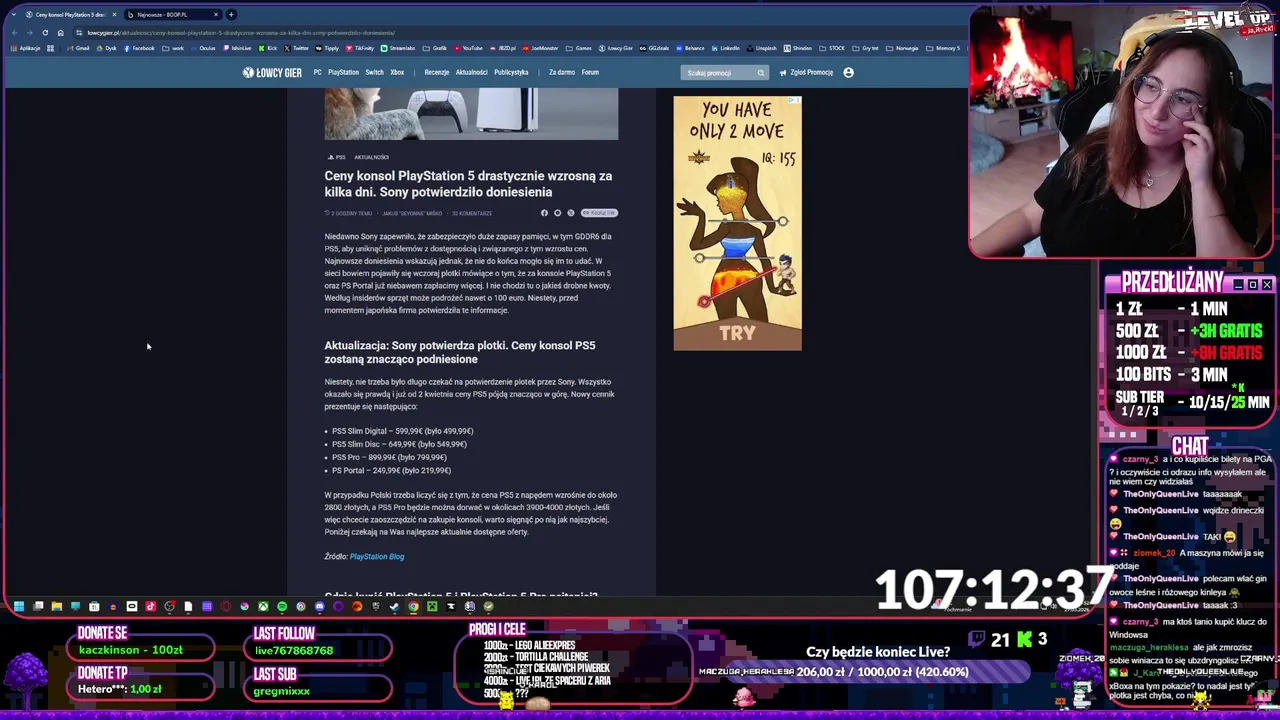Open the Xbox menu item

point(397,72)
